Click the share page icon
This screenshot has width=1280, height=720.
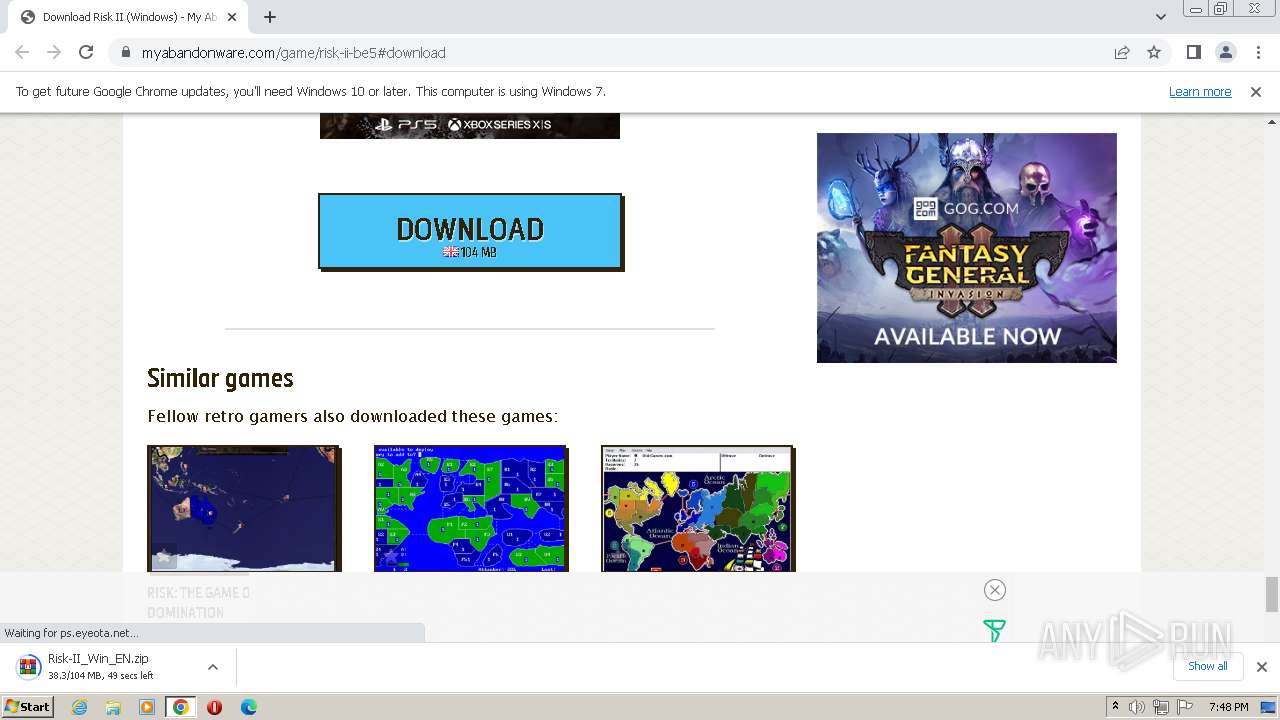coord(1122,53)
